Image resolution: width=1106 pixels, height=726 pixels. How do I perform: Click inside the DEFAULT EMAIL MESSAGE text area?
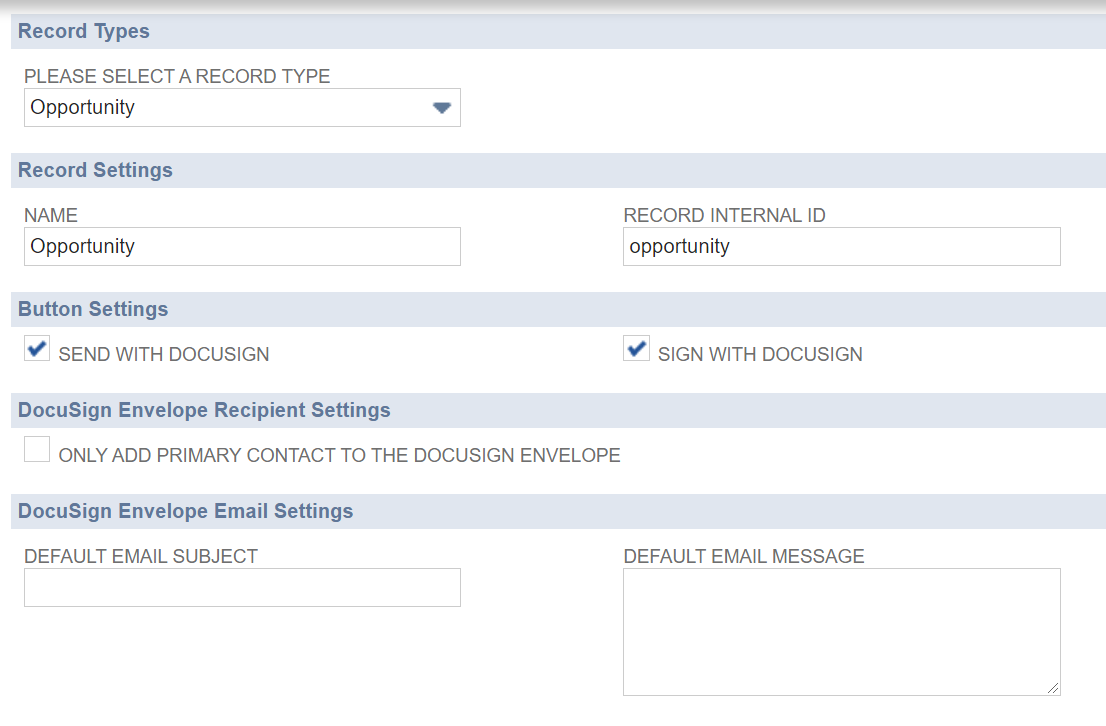click(840, 630)
